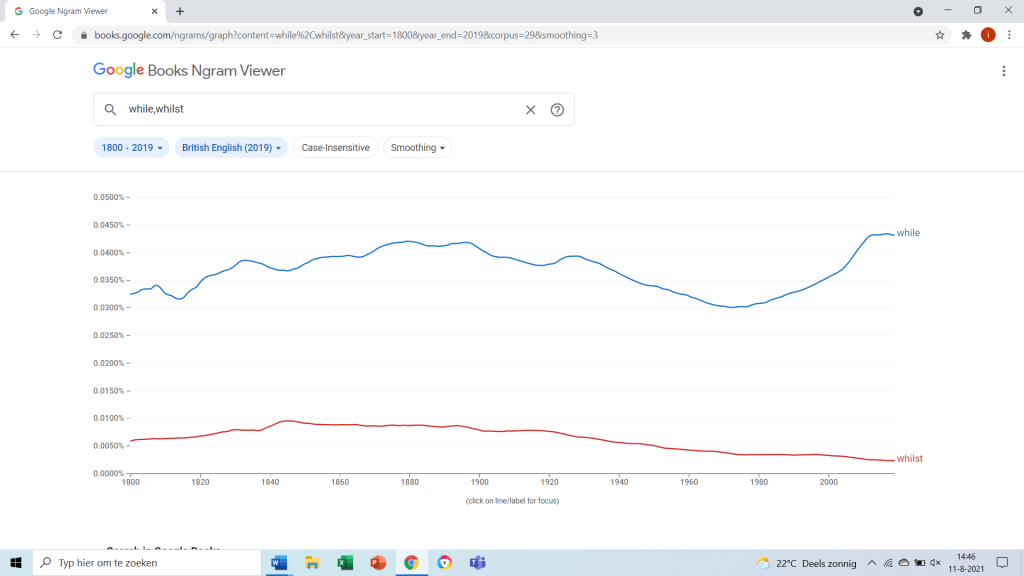Open the Chrome extensions puzzle icon
Screen dimensions: 1024x576
pyautogui.click(x=966, y=35)
